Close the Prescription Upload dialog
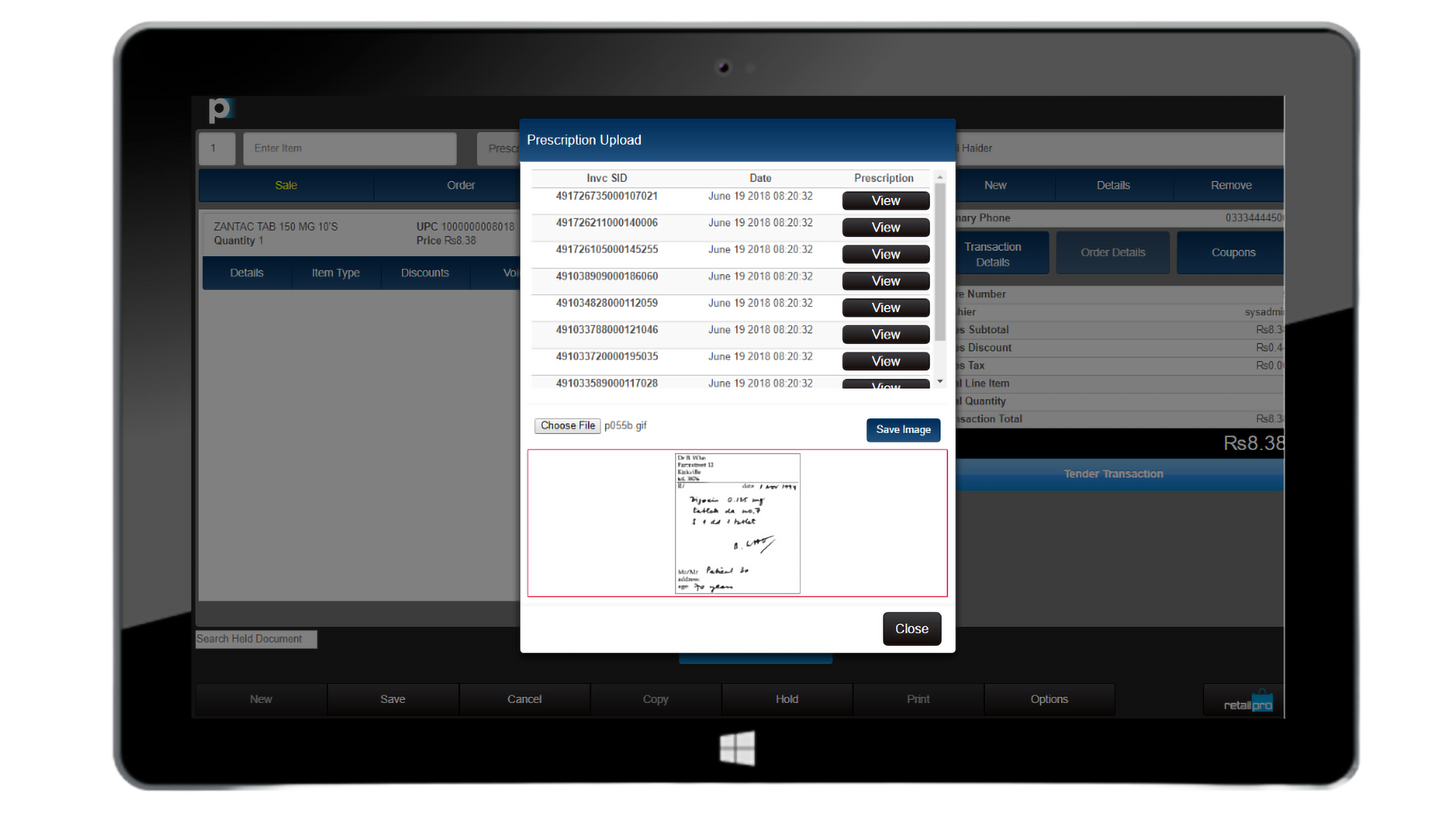 pyautogui.click(x=911, y=629)
